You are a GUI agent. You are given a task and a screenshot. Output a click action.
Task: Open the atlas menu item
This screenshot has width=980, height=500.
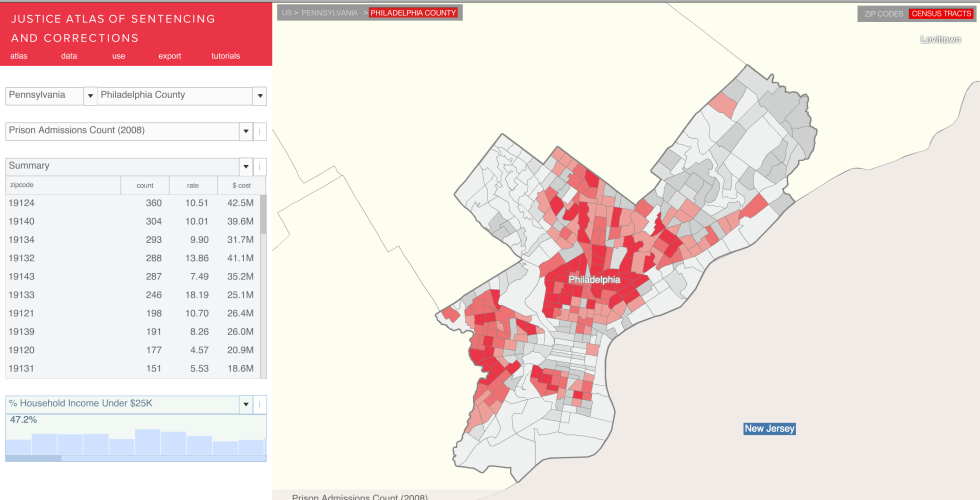[19, 56]
